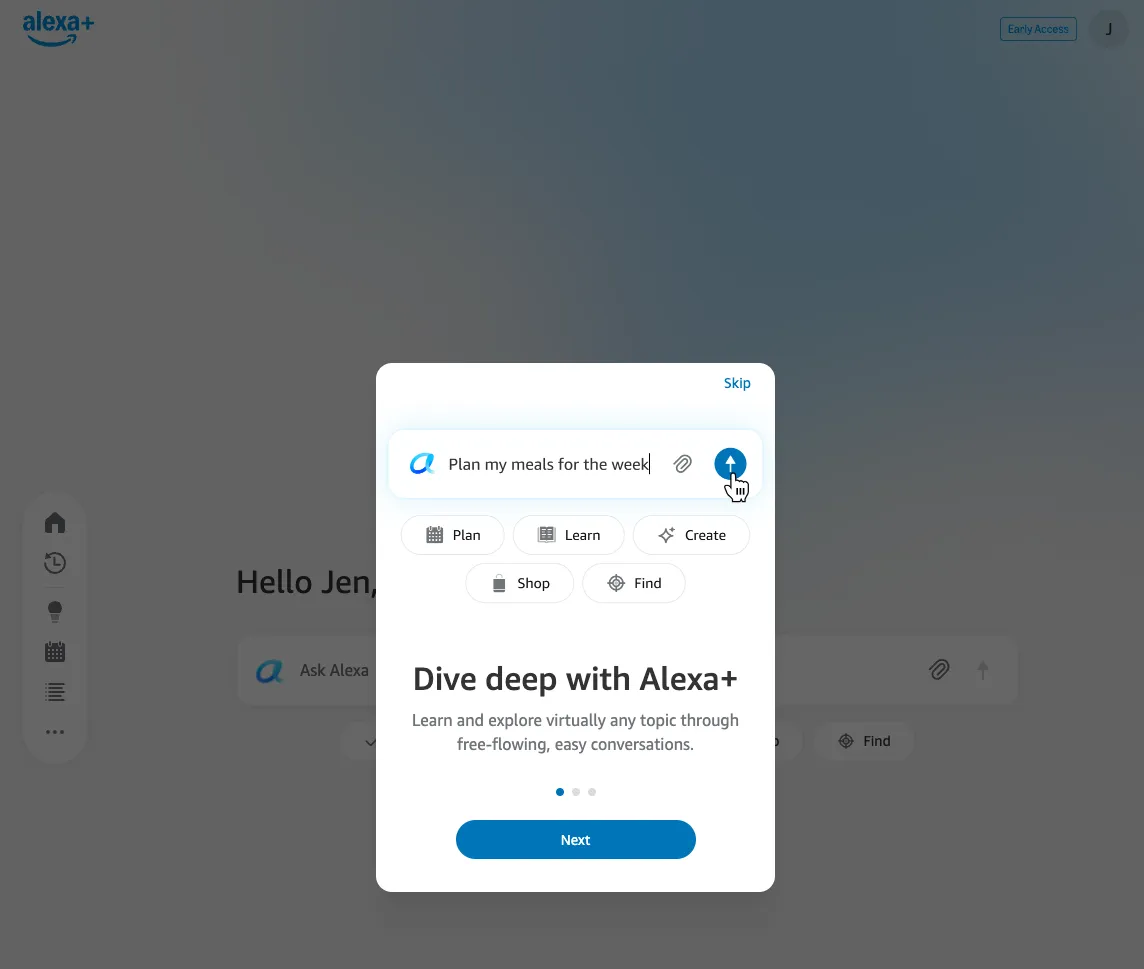Open the calendar icon in sidebar
The image size is (1144, 969).
coord(55,652)
